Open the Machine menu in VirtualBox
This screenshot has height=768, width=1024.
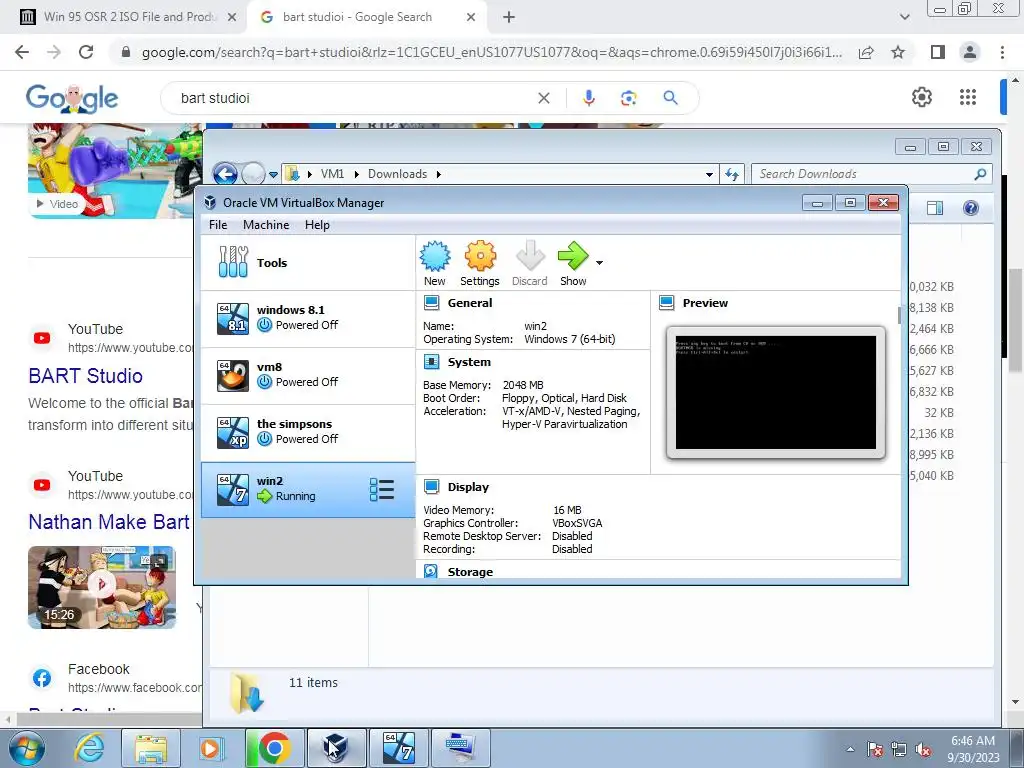(266, 225)
